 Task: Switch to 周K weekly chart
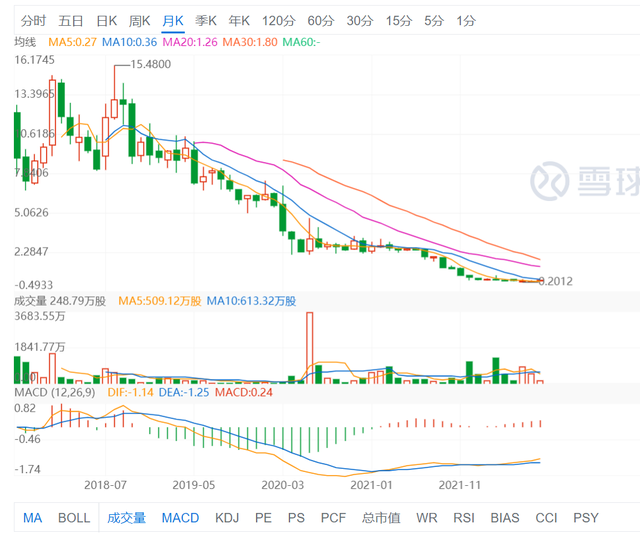coord(139,20)
